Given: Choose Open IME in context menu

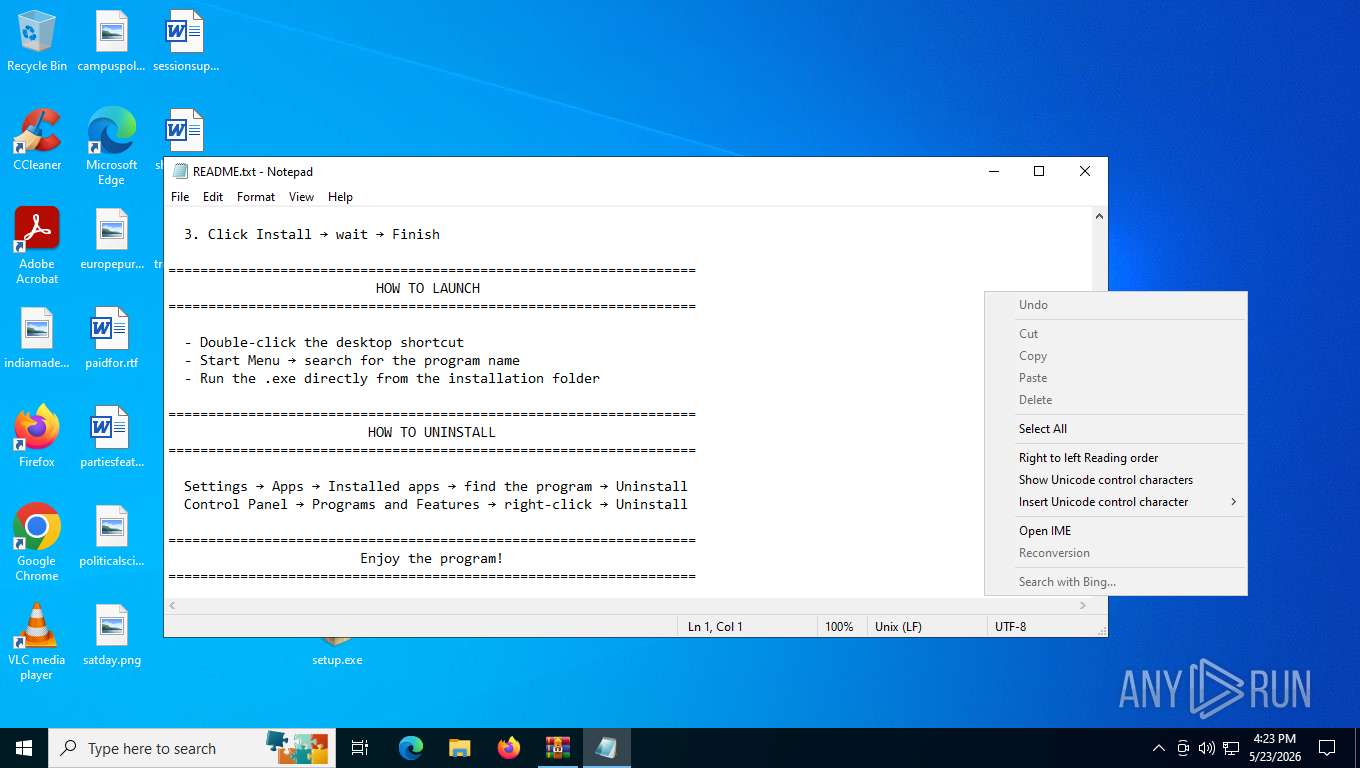Looking at the screenshot, I should click(1116, 531).
